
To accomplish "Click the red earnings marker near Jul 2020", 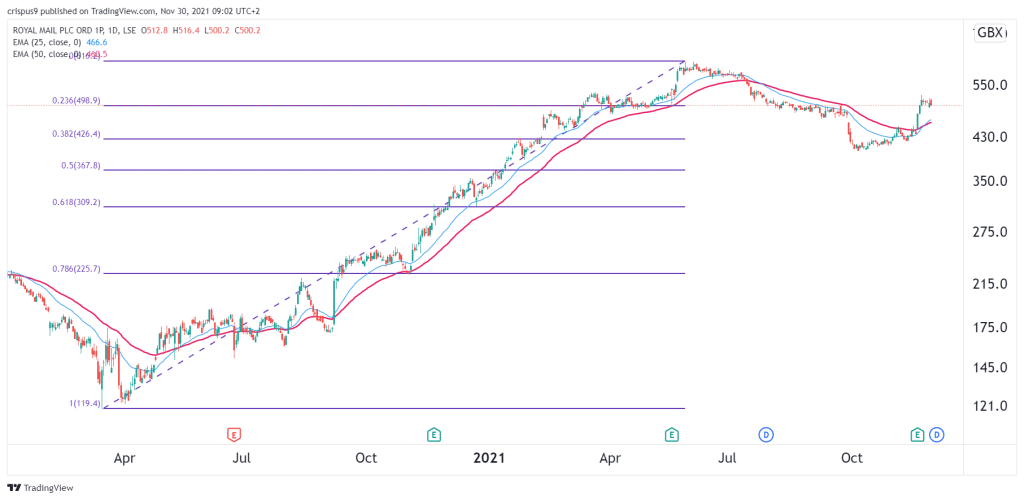I will (x=233, y=433).
